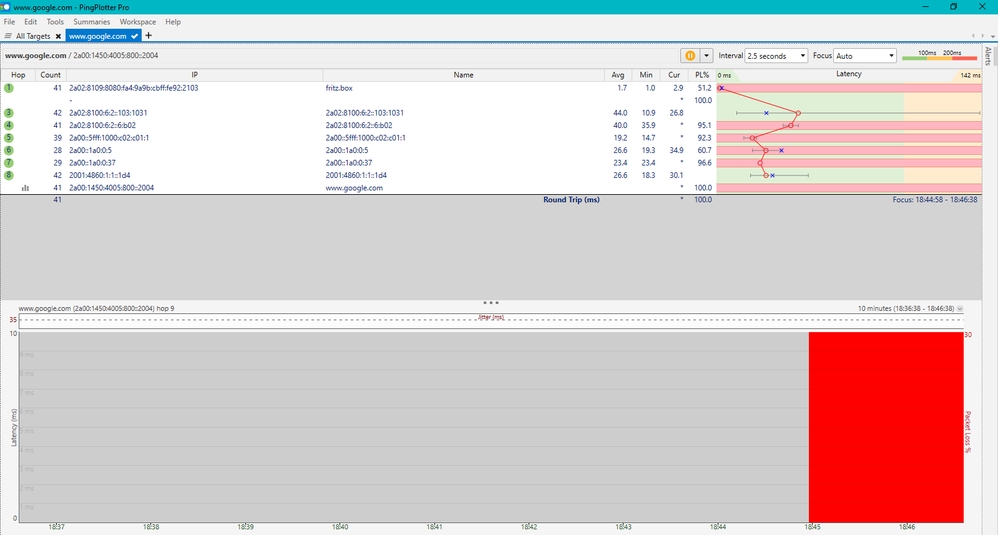Click the Latency graph column header
Image resolution: width=998 pixels, height=535 pixels.
[848, 74]
